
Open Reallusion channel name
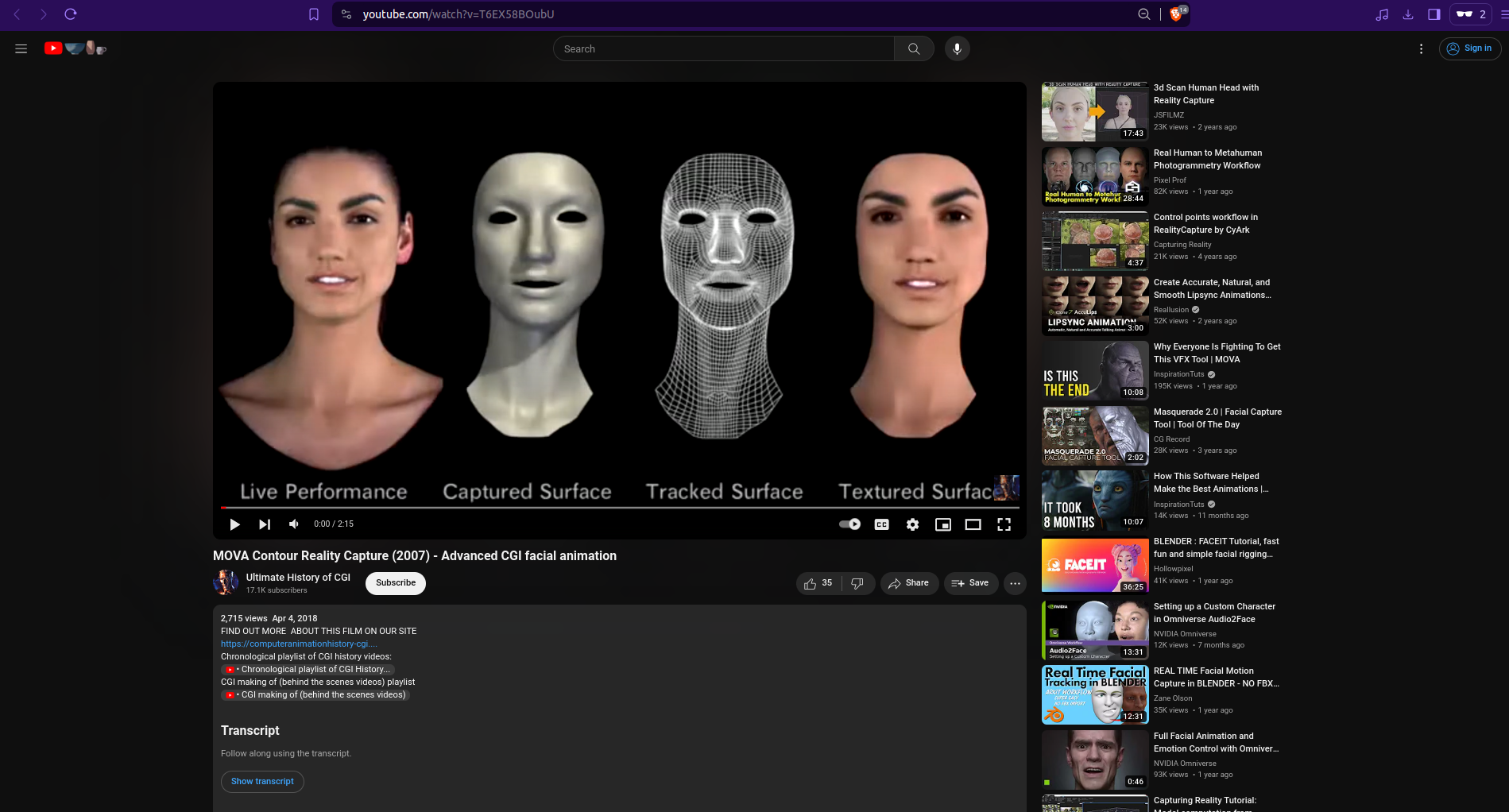1171,310
